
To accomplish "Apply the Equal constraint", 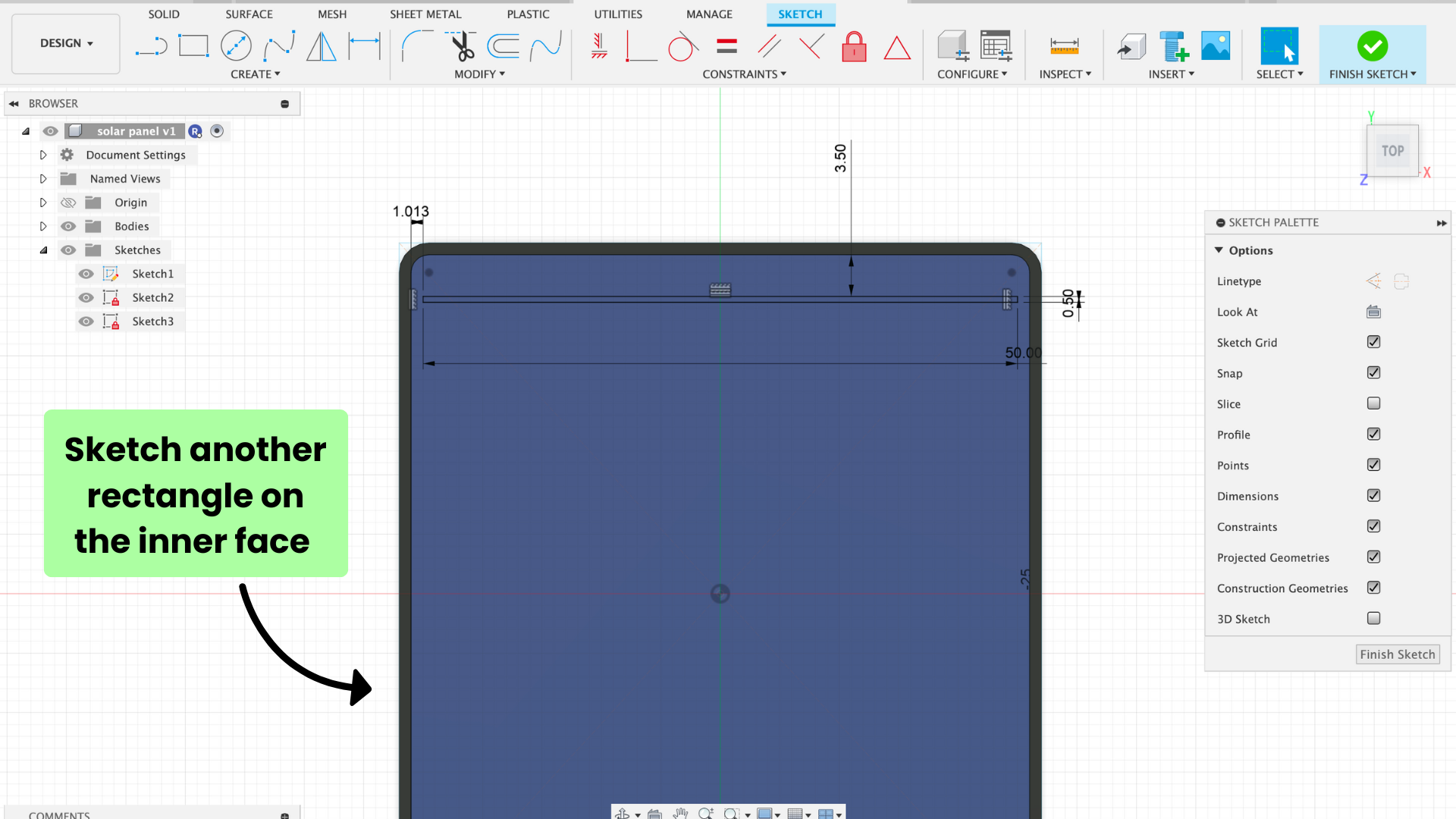I will coord(726,46).
